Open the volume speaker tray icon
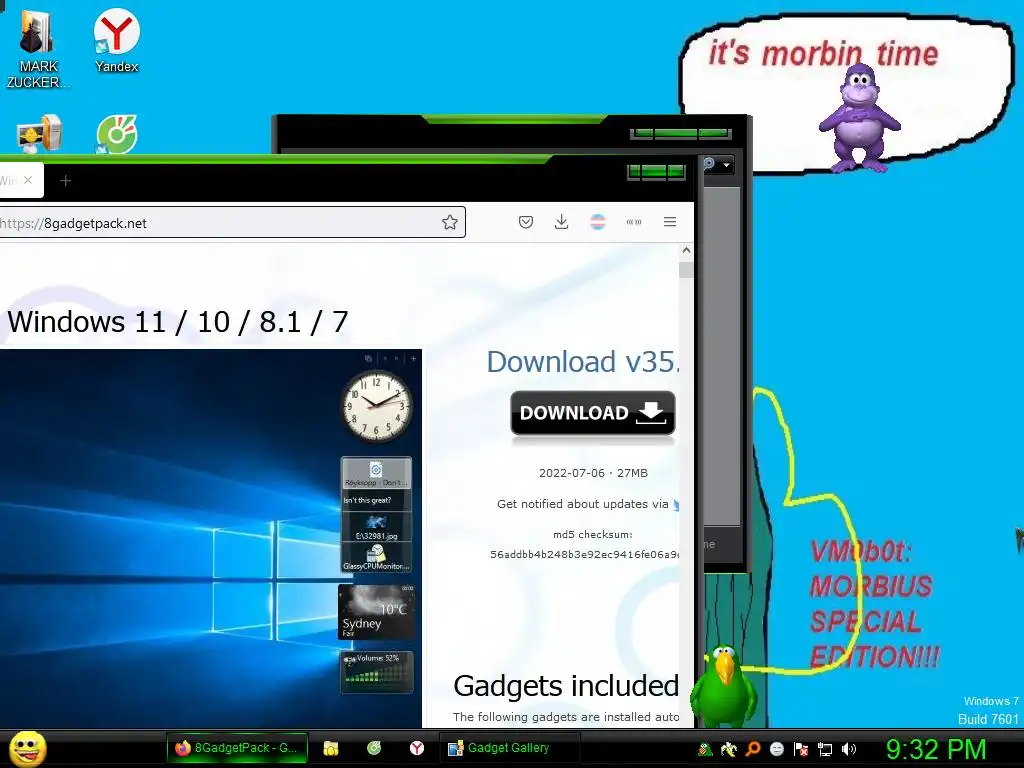This screenshot has width=1024, height=768. [848, 749]
